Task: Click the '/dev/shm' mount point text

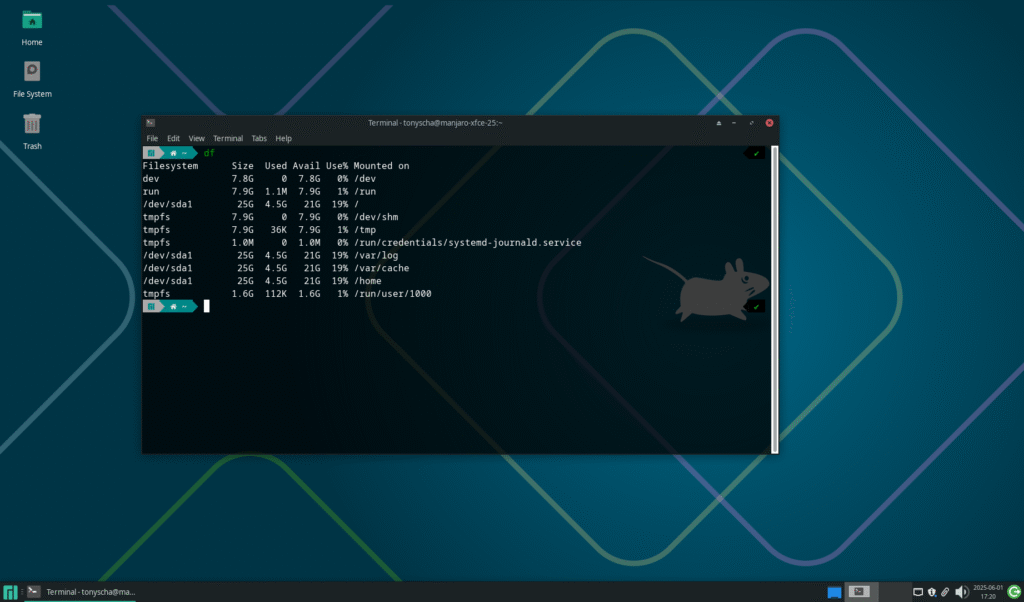Action: pyautogui.click(x=376, y=217)
